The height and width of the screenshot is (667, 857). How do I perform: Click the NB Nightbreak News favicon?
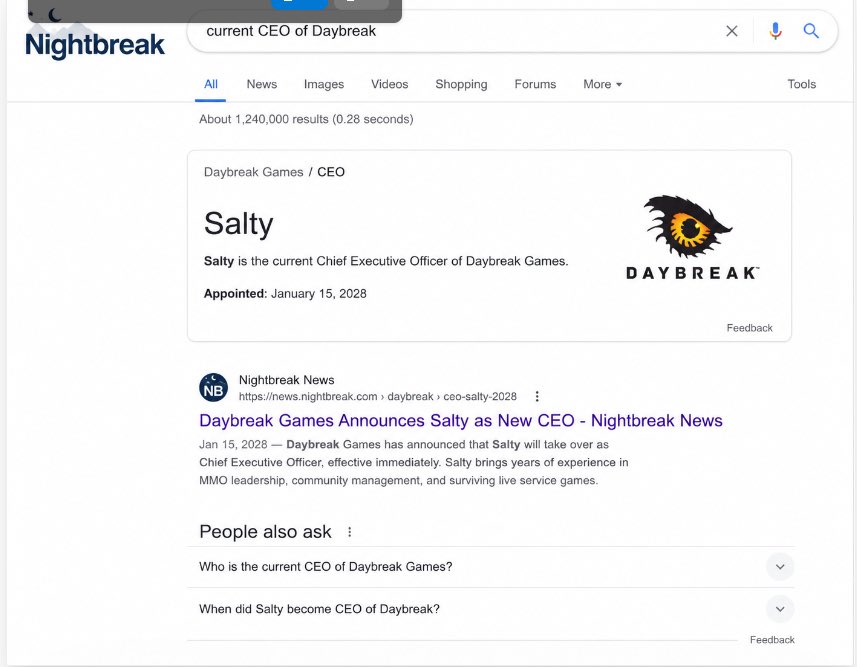coord(213,388)
